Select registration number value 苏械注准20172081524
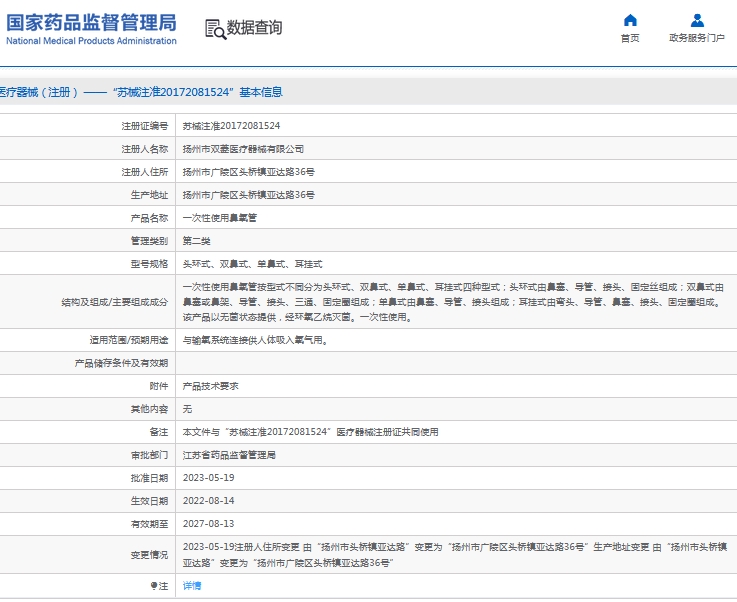 coord(231,126)
